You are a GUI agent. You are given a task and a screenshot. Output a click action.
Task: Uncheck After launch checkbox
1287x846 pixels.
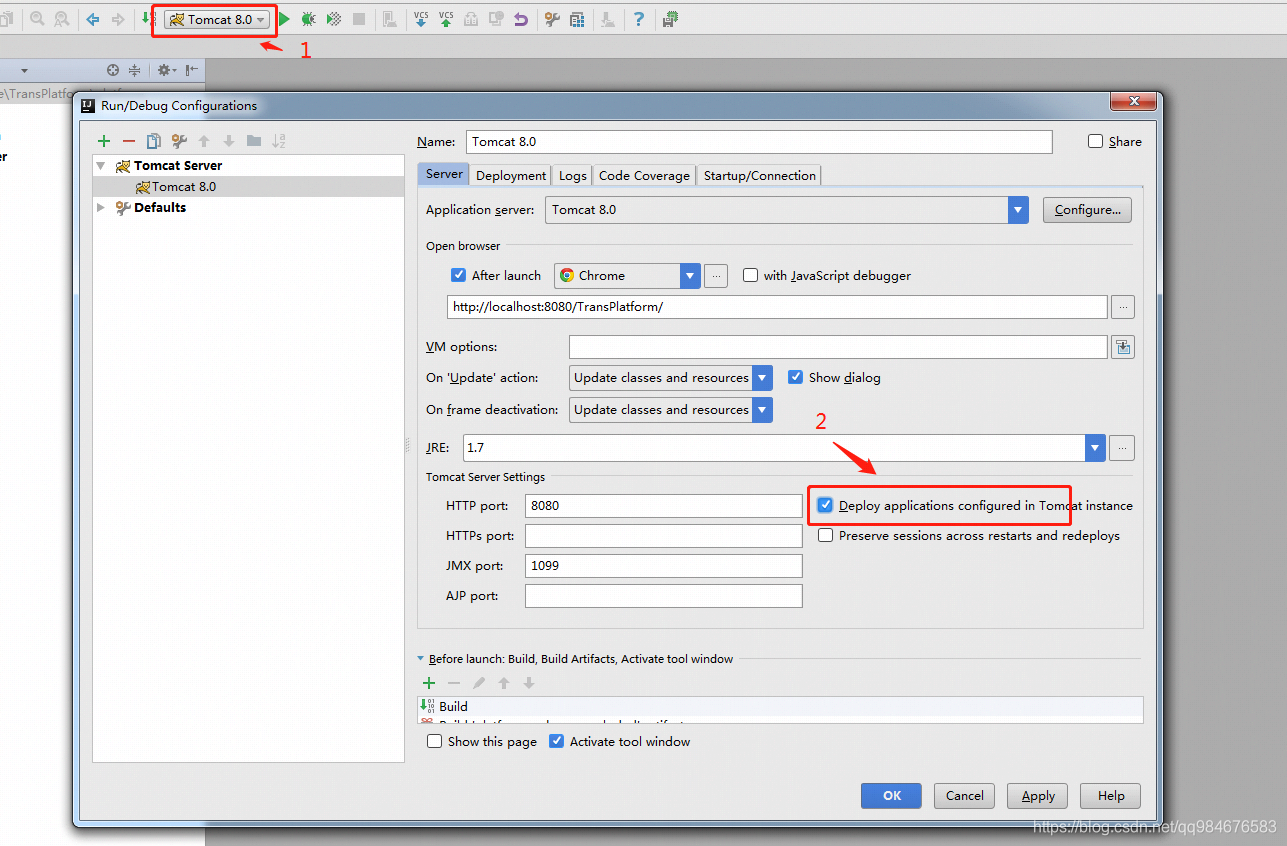tap(459, 275)
